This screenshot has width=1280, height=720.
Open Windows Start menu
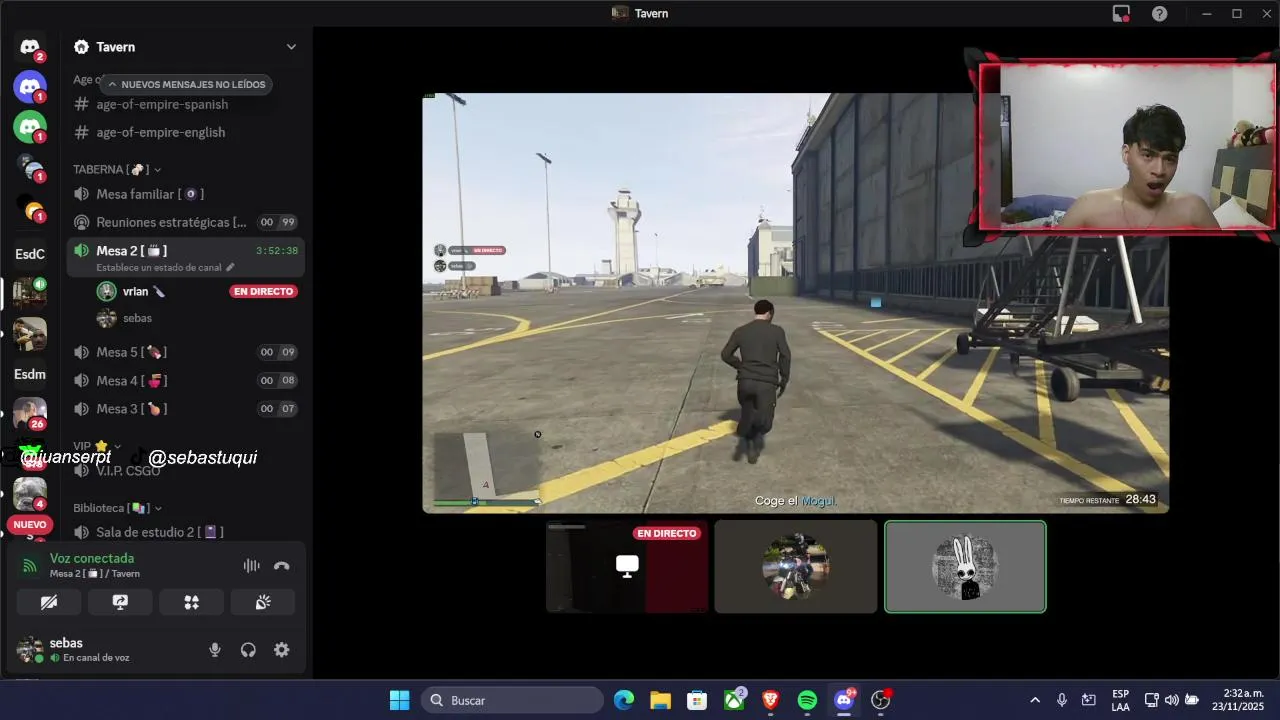(399, 700)
